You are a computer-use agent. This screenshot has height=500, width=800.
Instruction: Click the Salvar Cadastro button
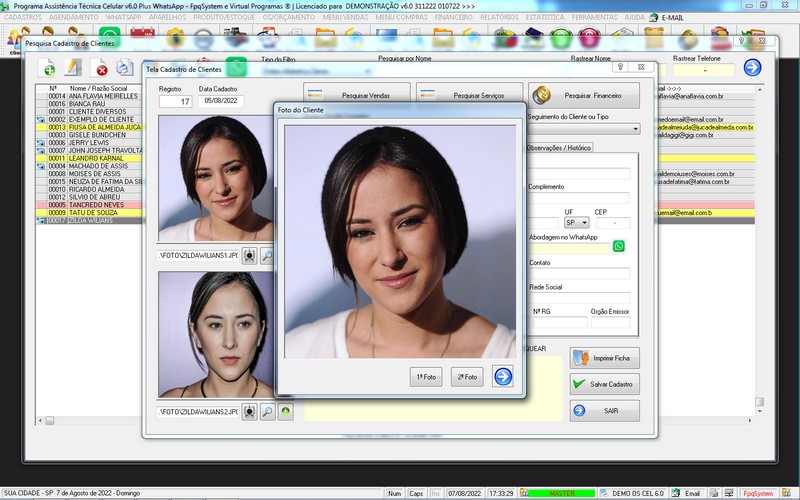(x=605, y=384)
